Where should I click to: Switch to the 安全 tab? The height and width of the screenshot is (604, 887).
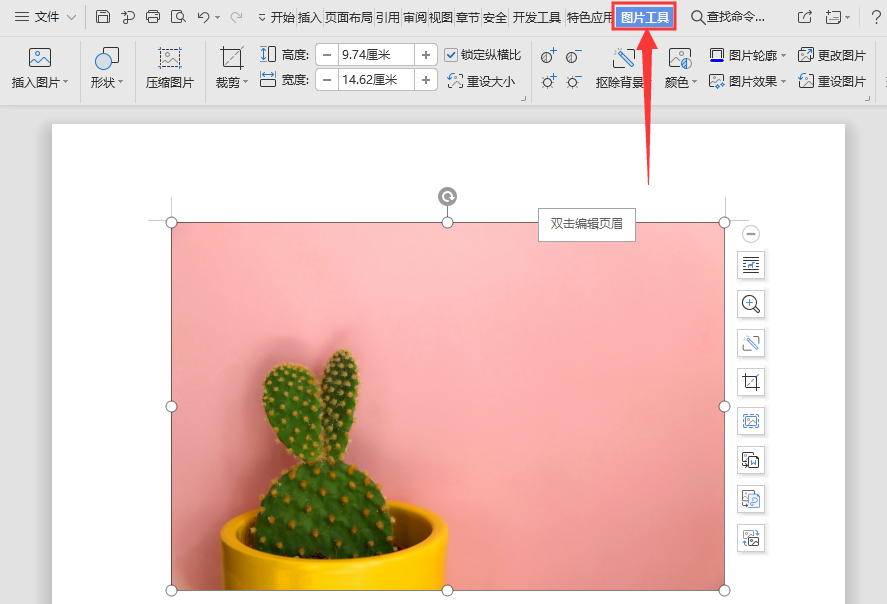495,18
